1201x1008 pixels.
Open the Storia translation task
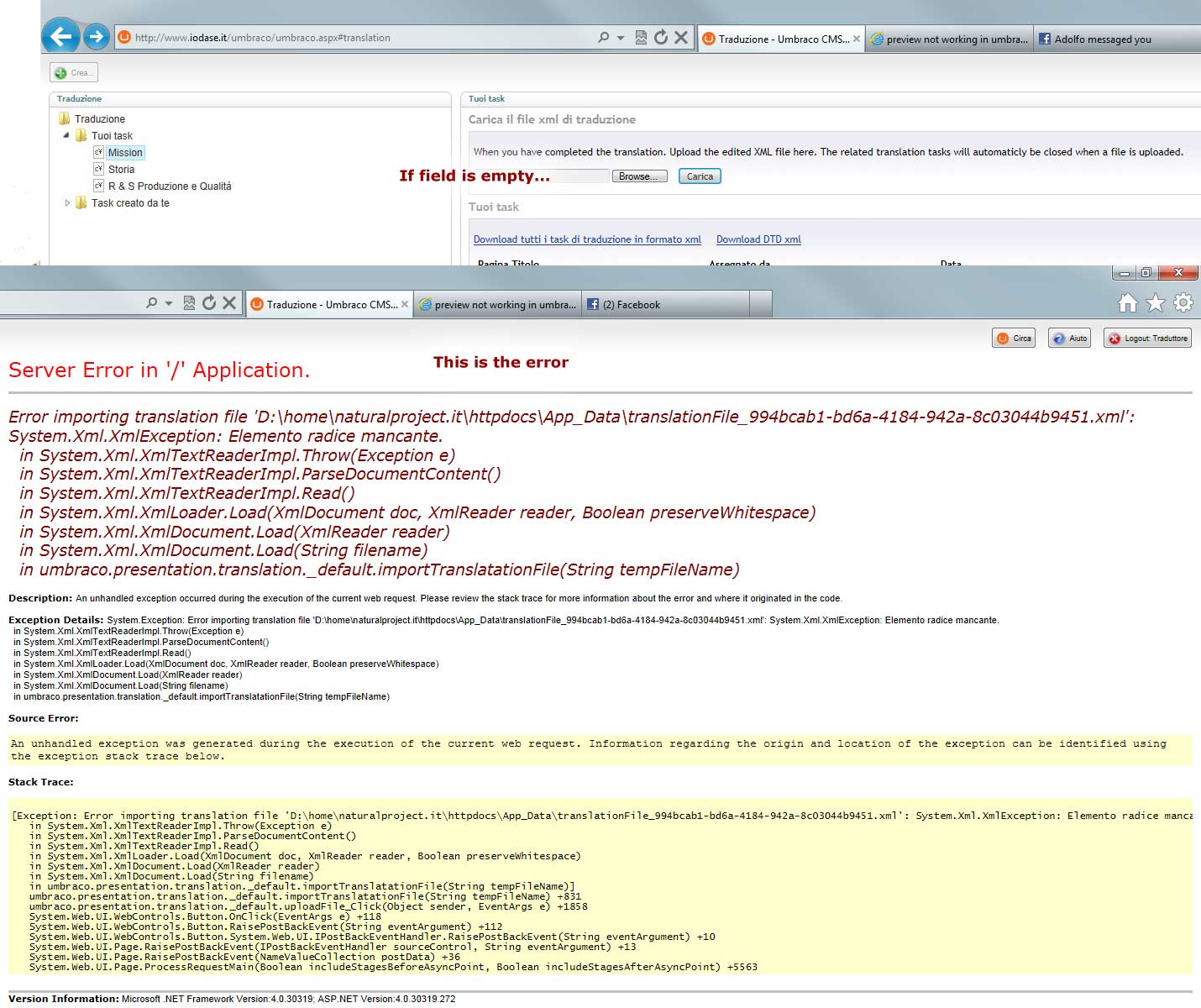pyautogui.click(x=121, y=170)
